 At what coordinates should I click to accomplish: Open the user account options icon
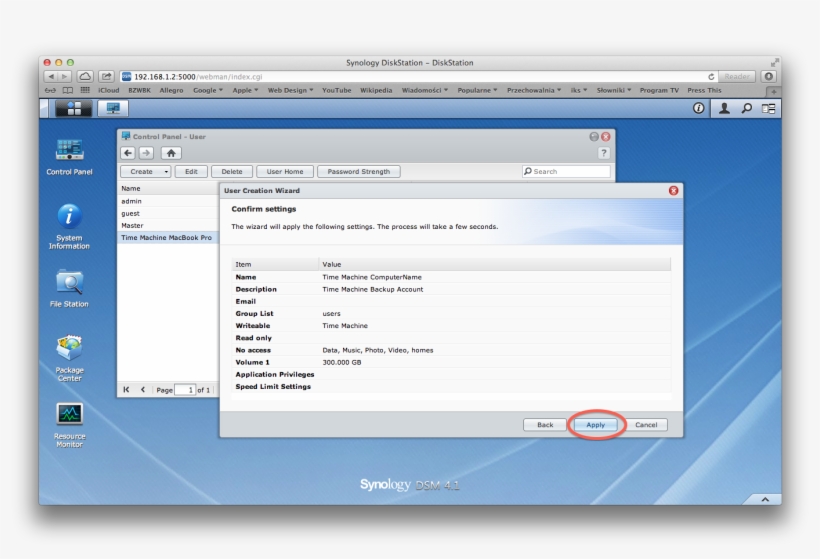724,108
